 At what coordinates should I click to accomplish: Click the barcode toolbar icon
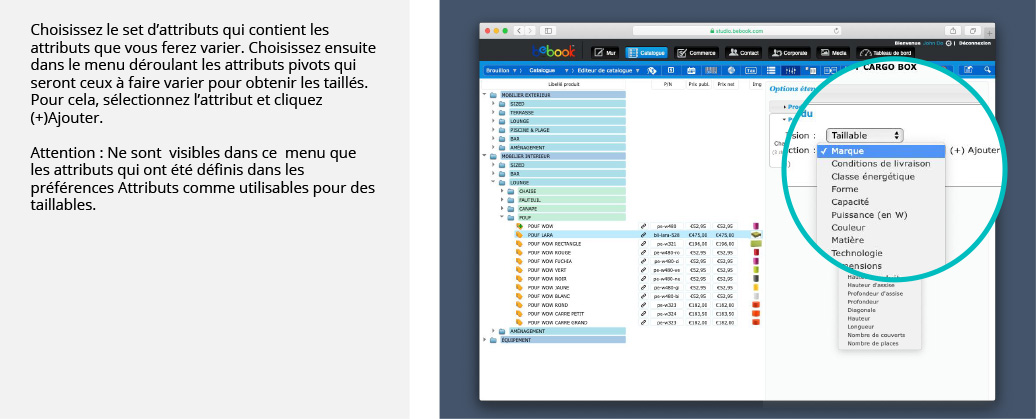pyautogui.click(x=711, y=70)
